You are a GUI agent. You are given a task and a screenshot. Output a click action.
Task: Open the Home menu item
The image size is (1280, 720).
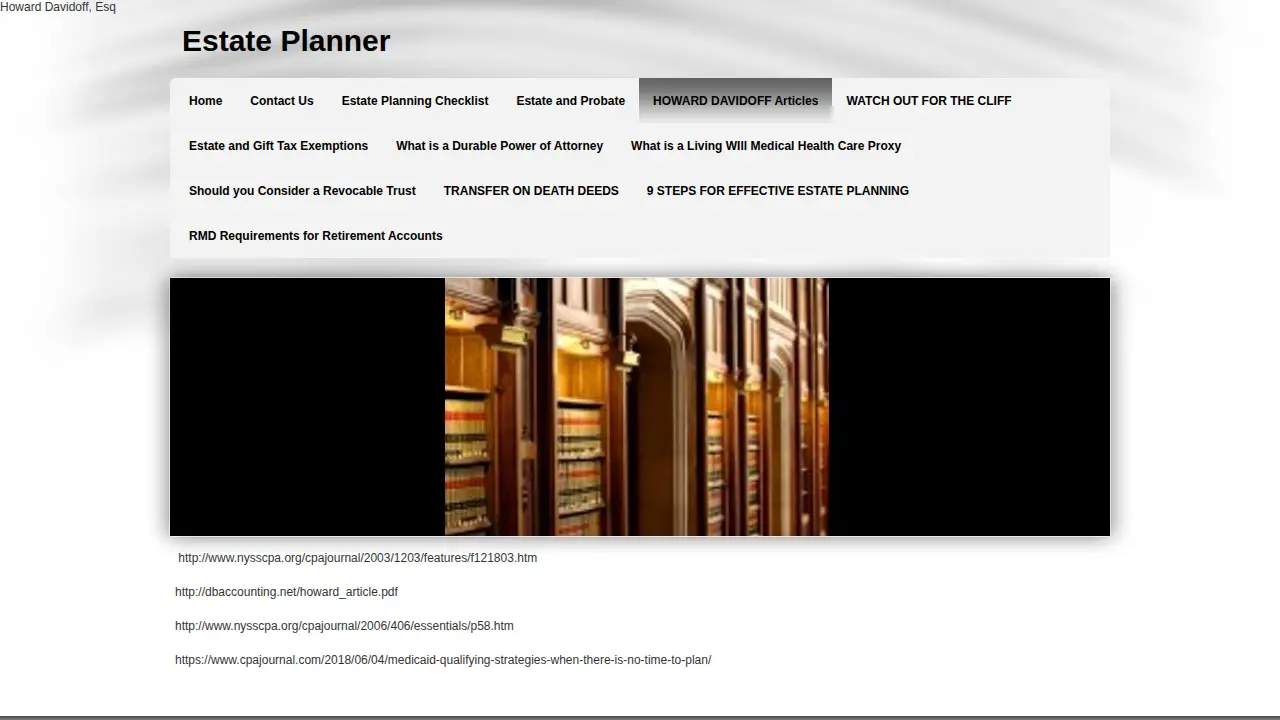205,101
